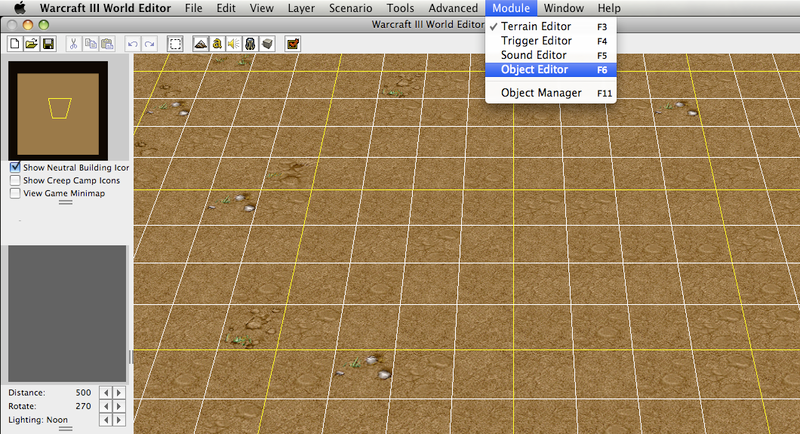Uncheck Show Neutral Building Icons

tap(15, 167)
